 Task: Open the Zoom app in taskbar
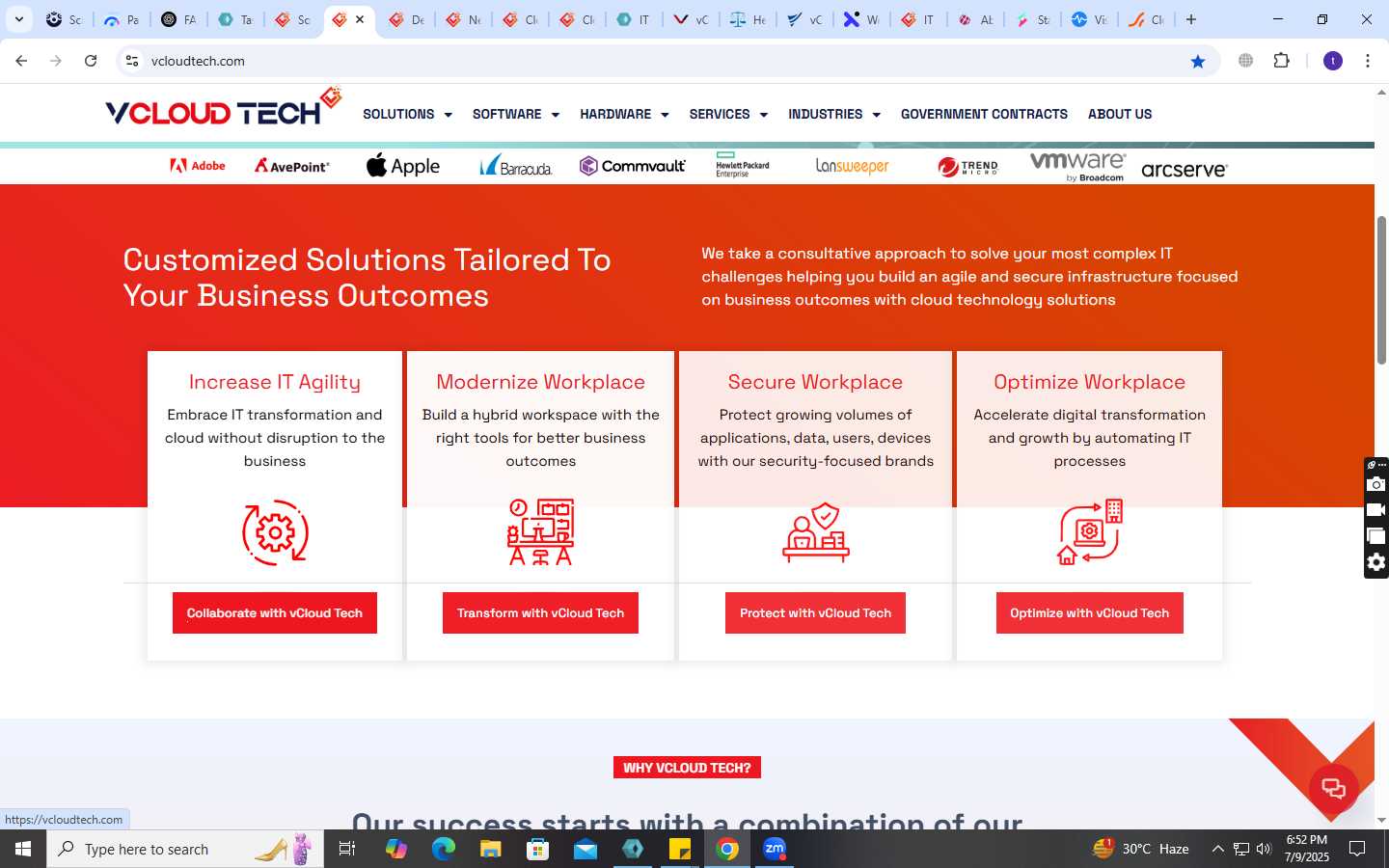[775, 849]
